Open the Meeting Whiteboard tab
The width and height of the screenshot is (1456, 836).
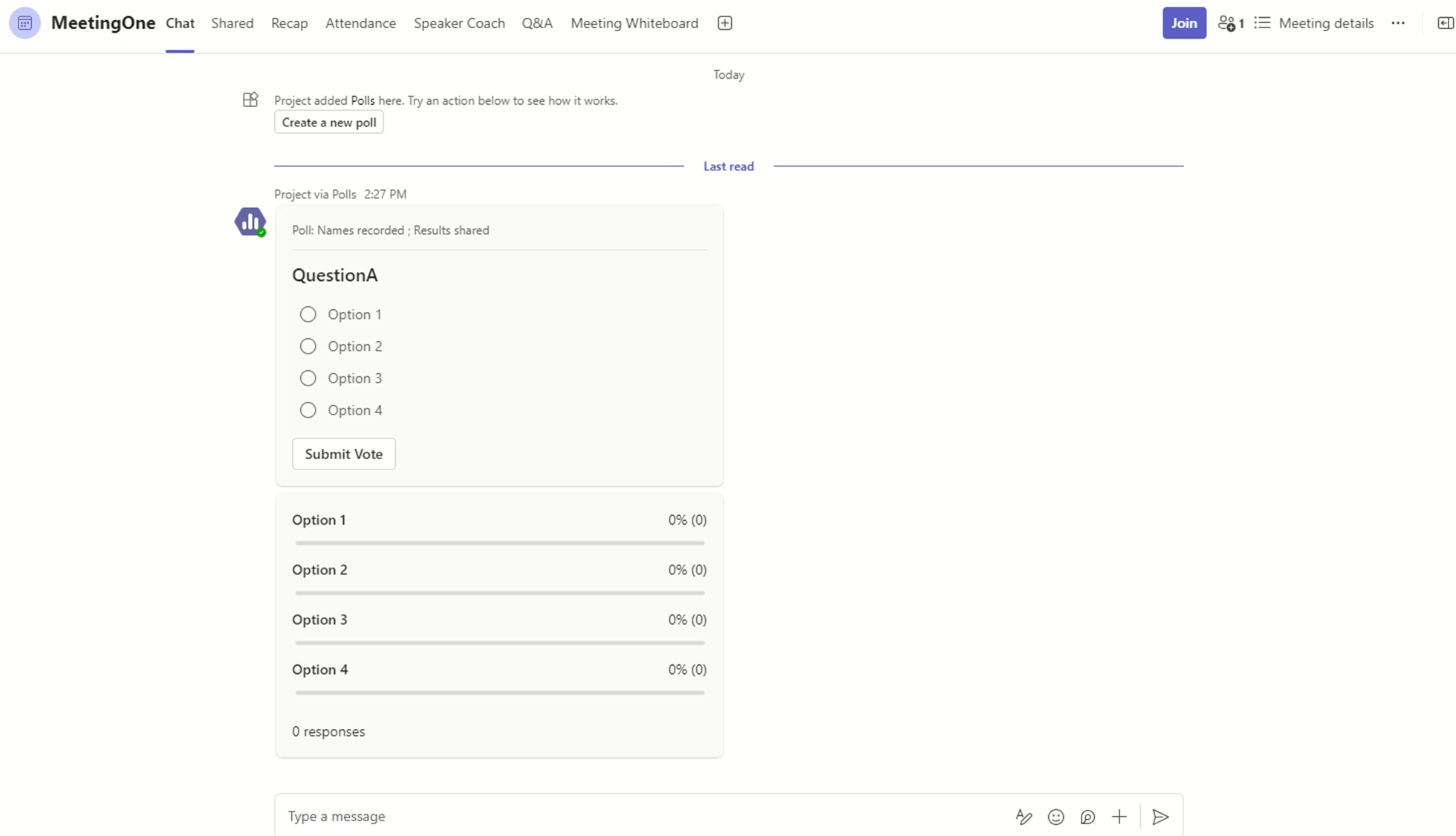pos(634,23)
